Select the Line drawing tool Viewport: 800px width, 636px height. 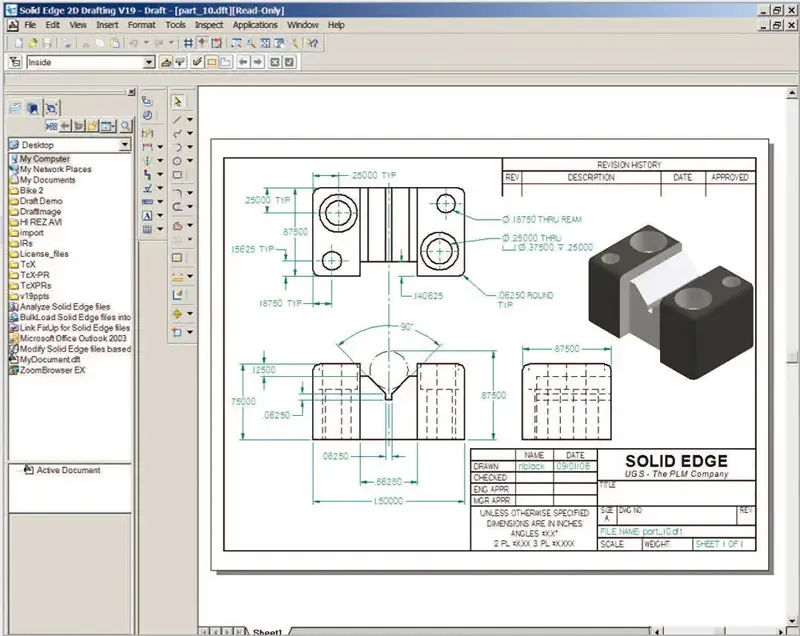coord(177,119)
